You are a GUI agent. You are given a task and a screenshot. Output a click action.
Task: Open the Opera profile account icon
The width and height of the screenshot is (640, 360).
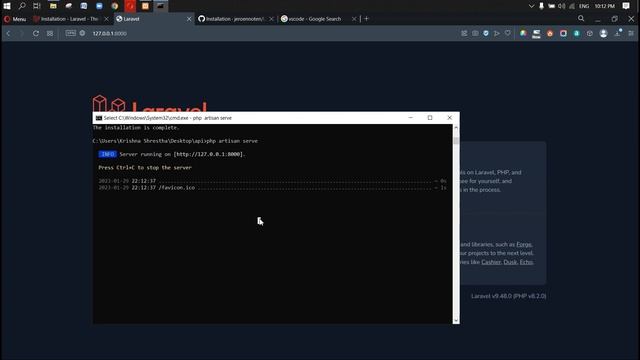(603, 33)
